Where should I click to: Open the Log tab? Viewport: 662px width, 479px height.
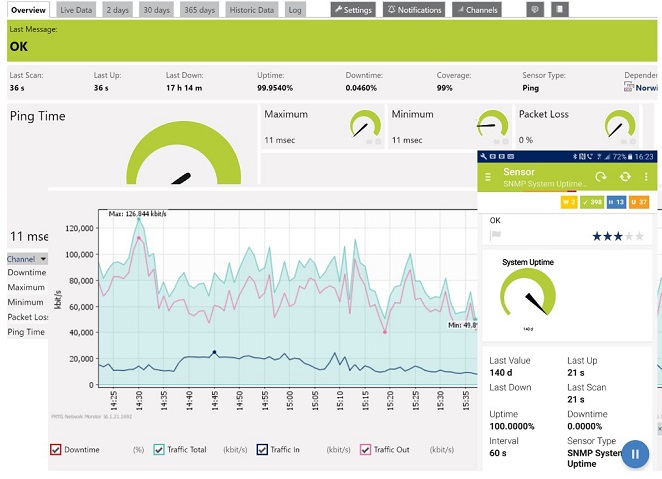[x=295, y=10]
